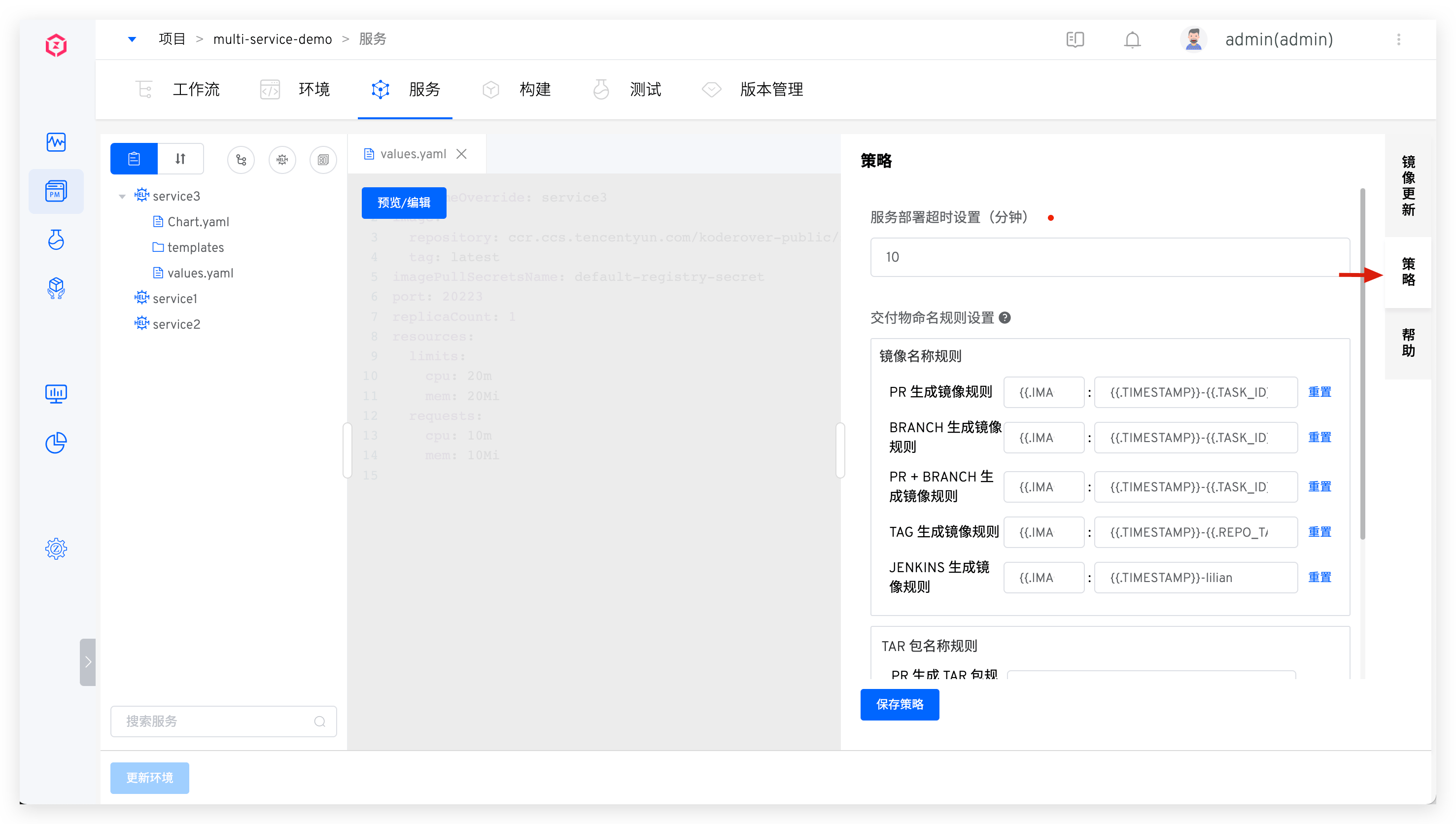Select the Git repository import icon
This screenshot has height=824, width=1456.
pos(241,160)
